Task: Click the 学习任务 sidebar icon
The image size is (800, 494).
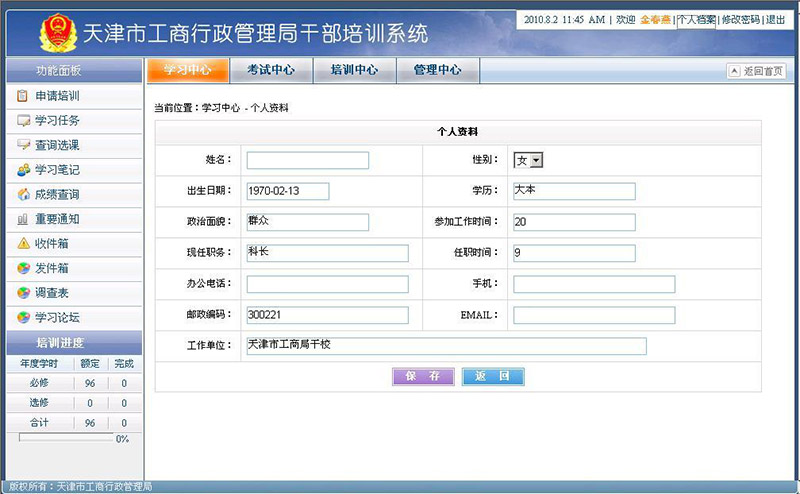Action: [x=23, y=121]
